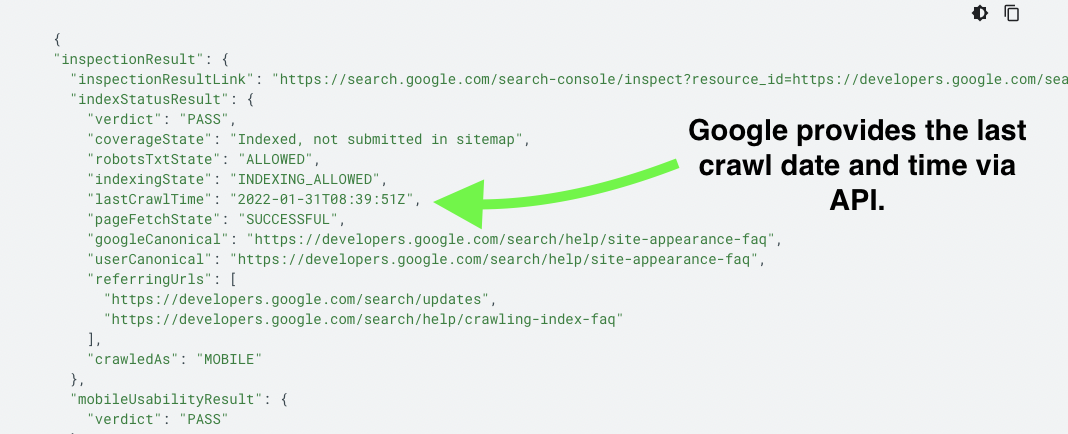Image resolution: width=1068 pixels, height=434 pixels.
Task: Select the lastCrawlTime timestamp value
Action: [x=321, y=199]
